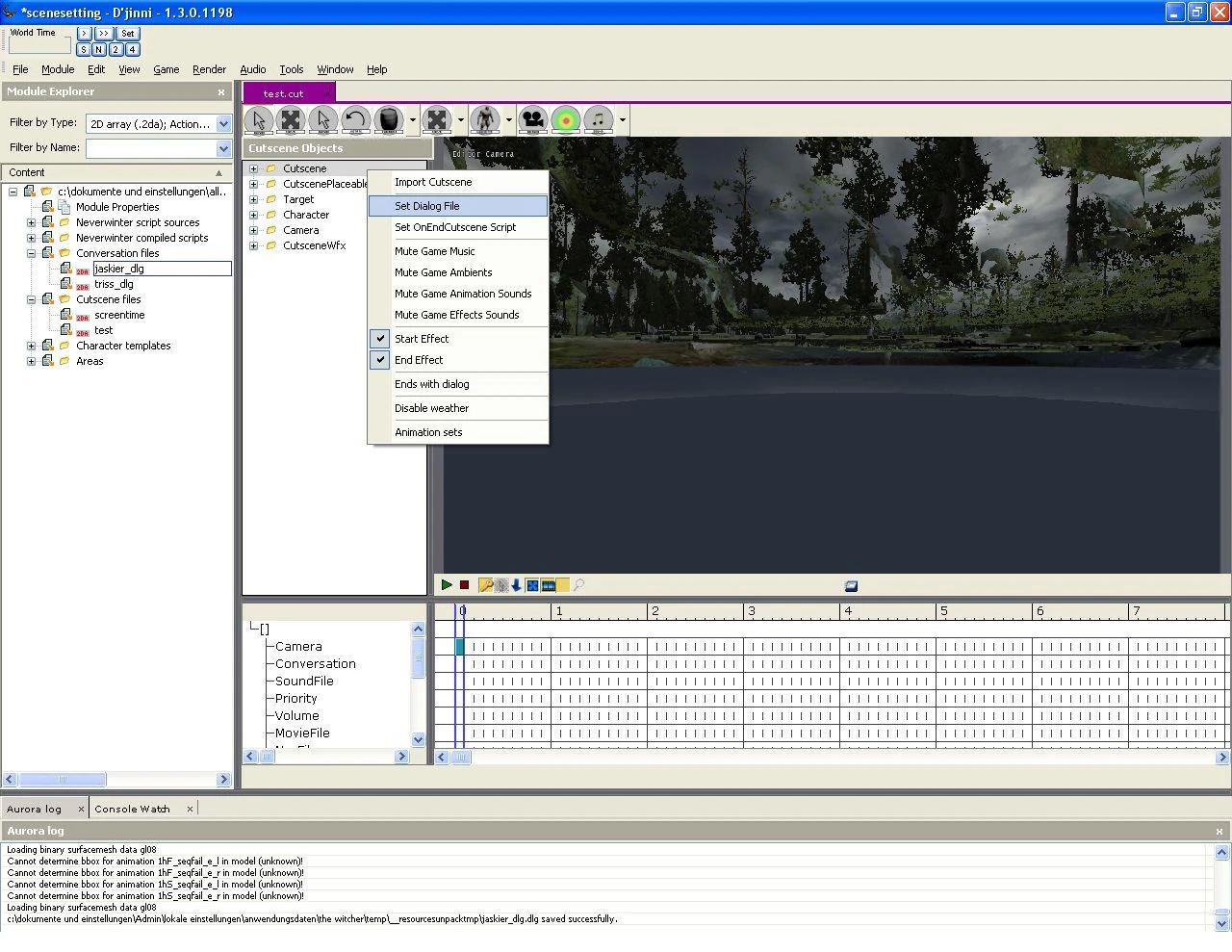The width and height of the screenshot is (1232, 952).
Task: Toggle Mute Game Music option
Action: (458, 251)
